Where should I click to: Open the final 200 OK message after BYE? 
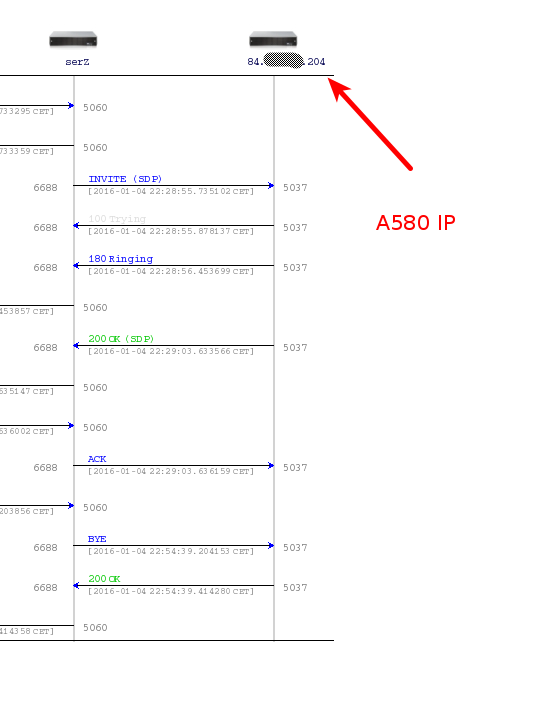104,579
